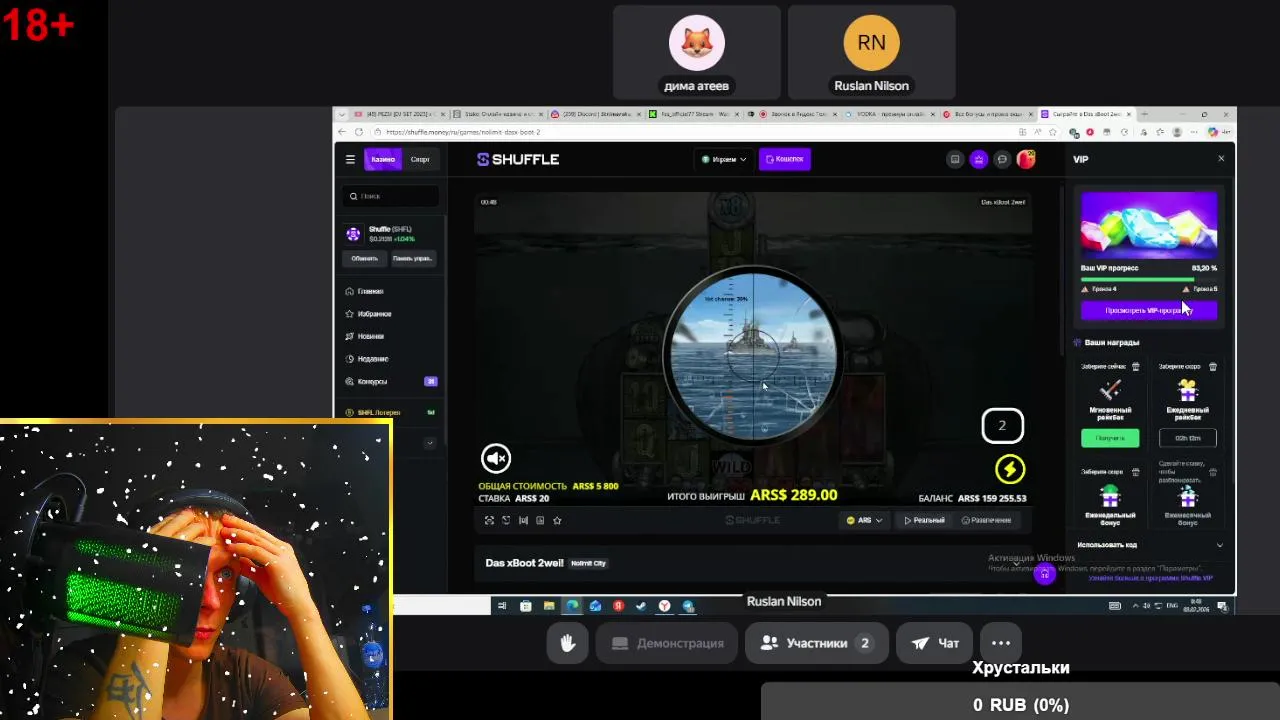This screenshot has width=1280, height=720.
Task: Click the VIP gems banner image
Action: tap(1149, 224)
